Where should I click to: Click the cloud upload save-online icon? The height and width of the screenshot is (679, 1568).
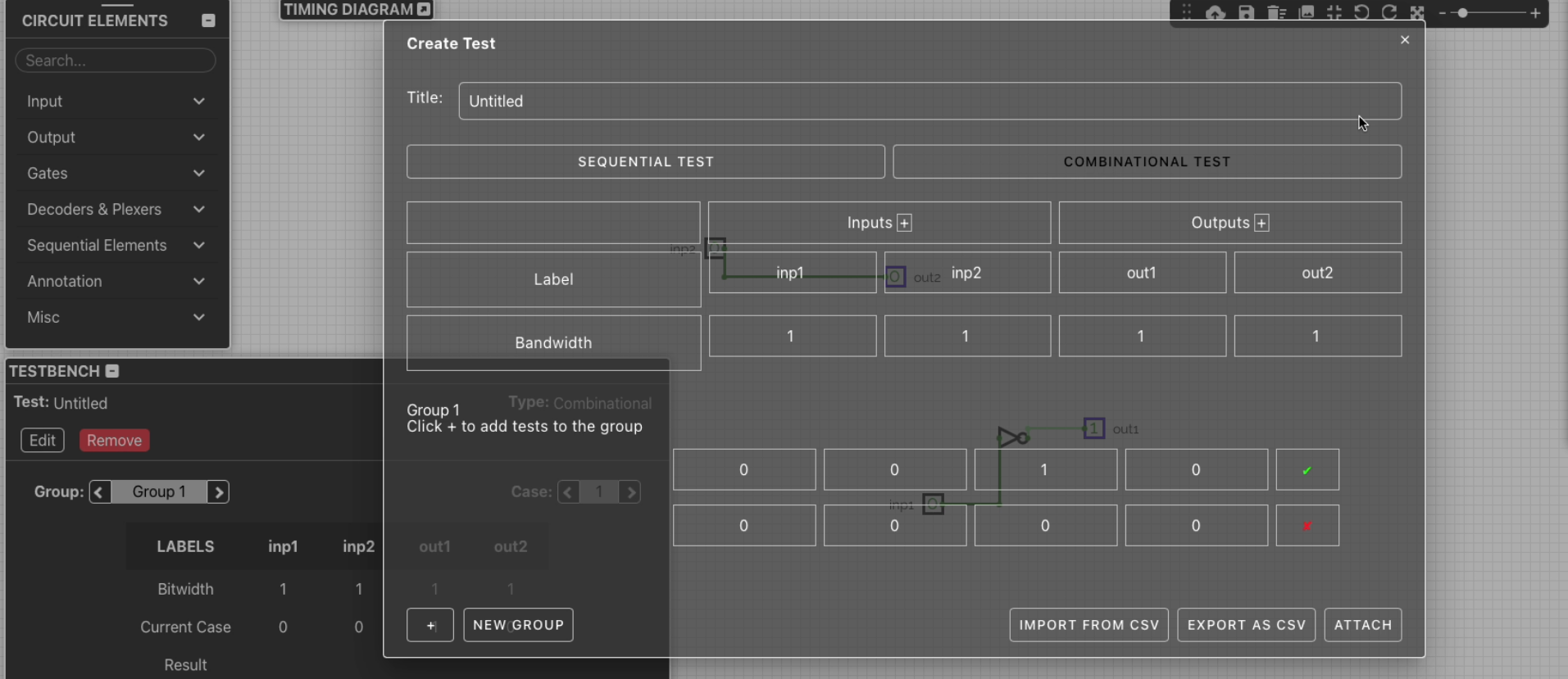coord(1215,12)
